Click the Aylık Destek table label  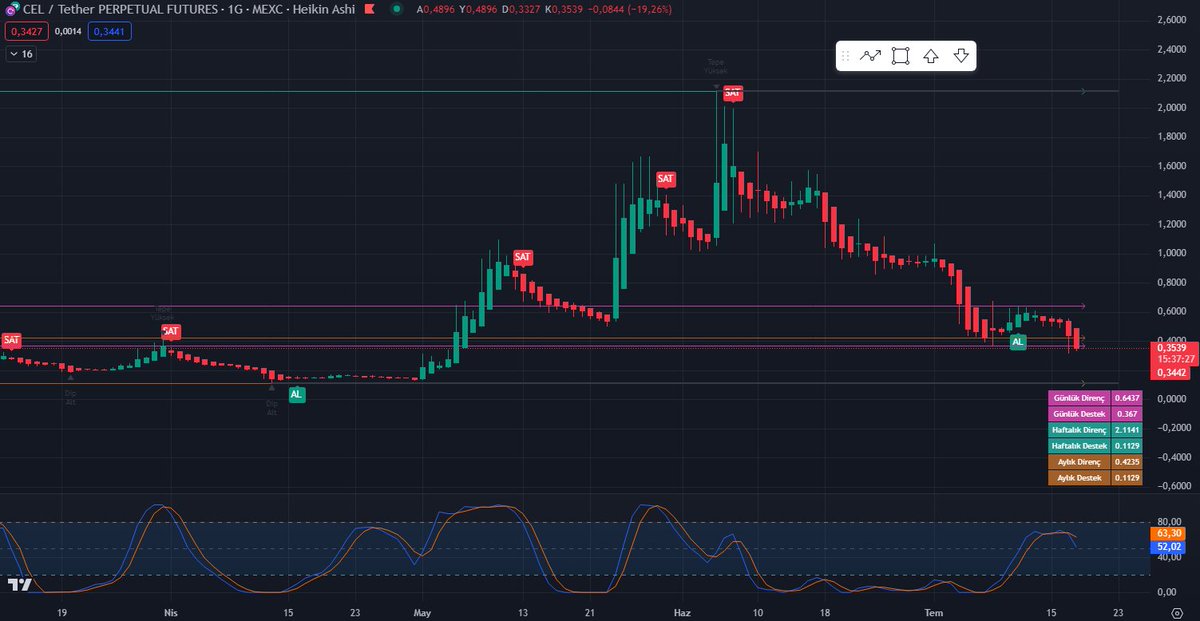(1080, 478)
